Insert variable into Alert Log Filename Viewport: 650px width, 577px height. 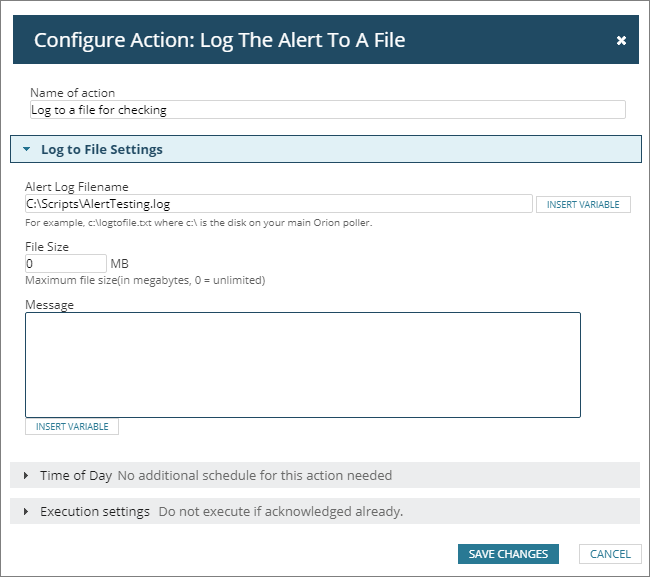[583, 204]
